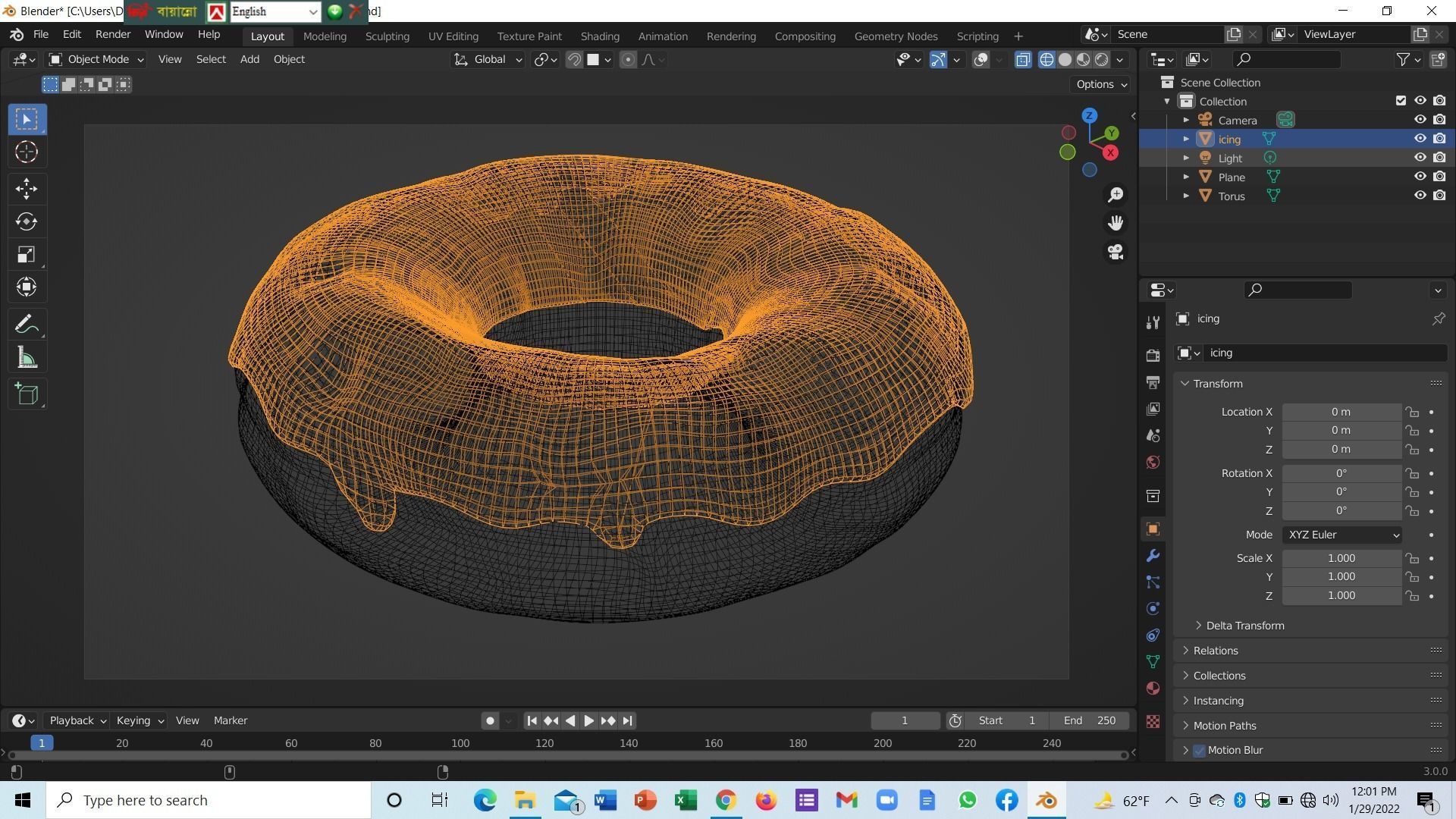Toggle the snap magnet button
The width and height of the screenshot is (1456, 819).
(x=574, y=60)
